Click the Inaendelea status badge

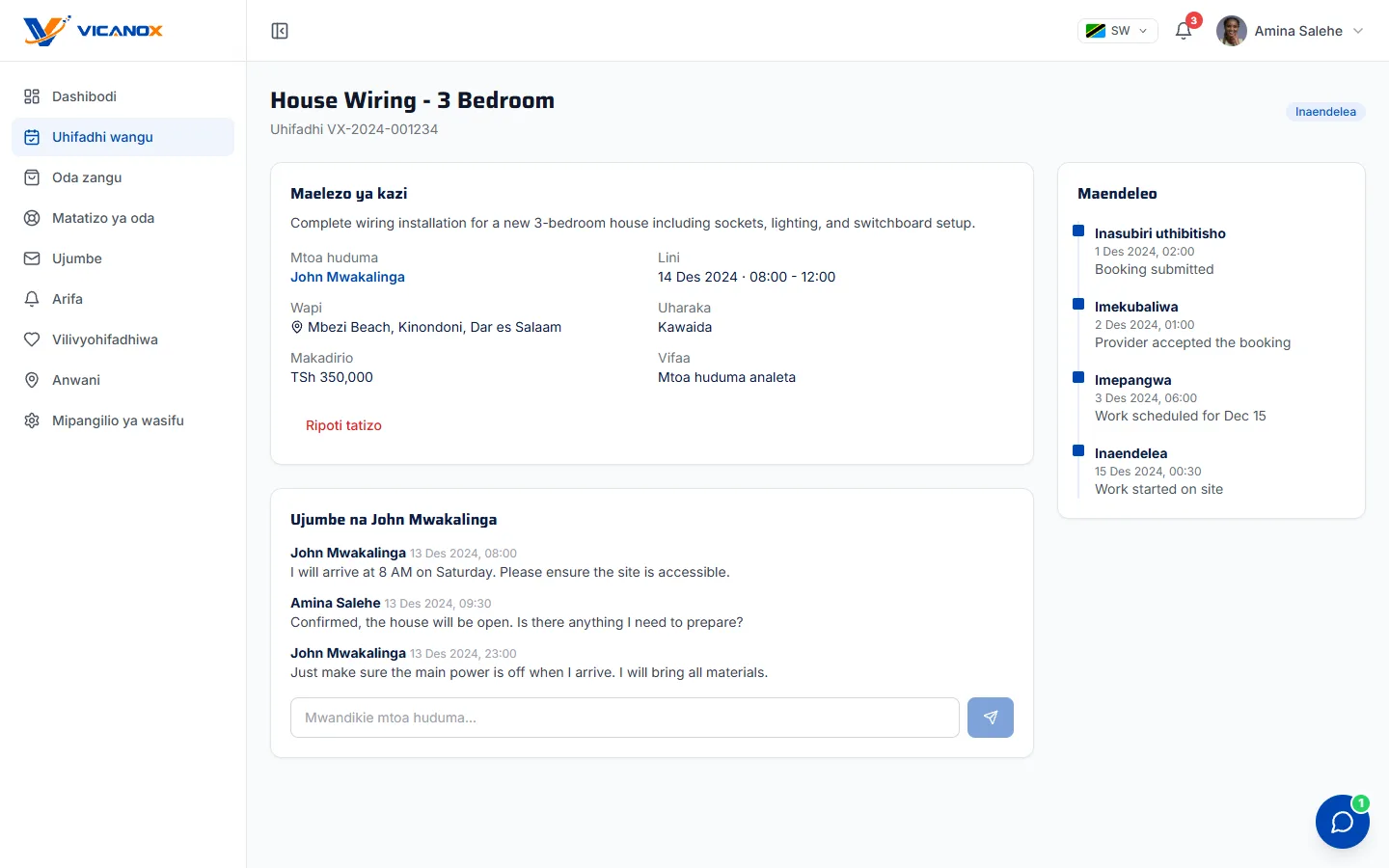1325,112
